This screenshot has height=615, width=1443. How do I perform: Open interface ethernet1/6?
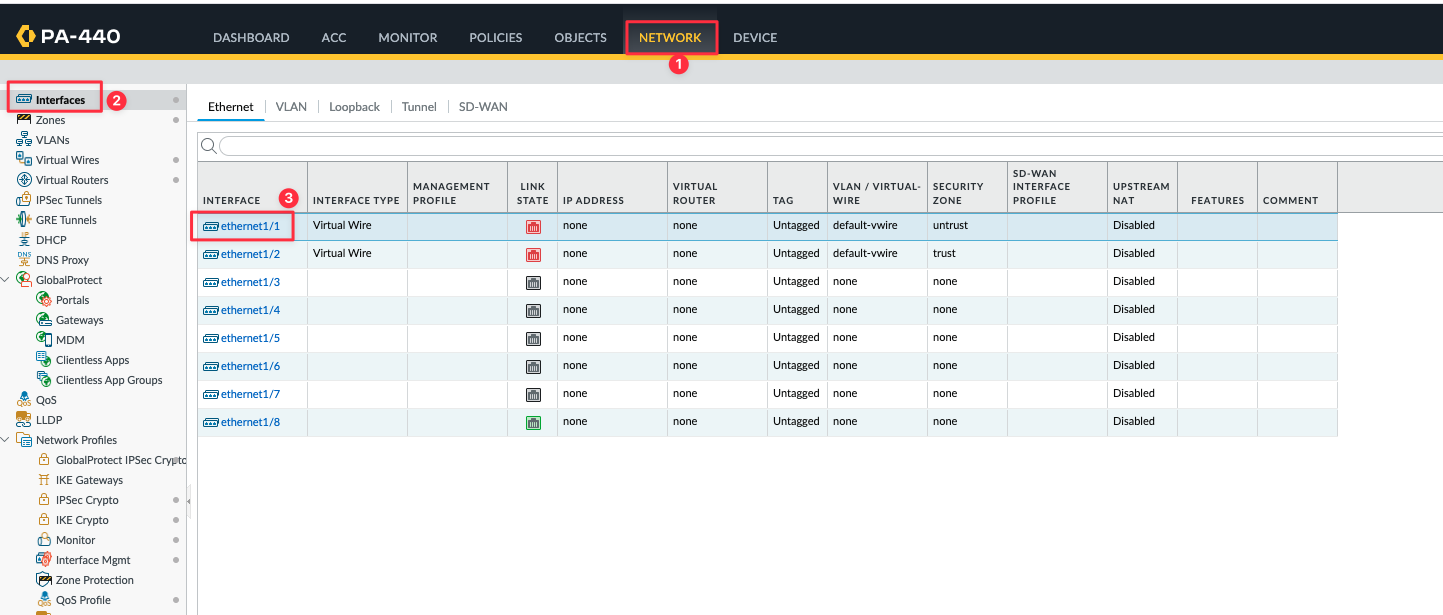pyautogui.click(x=250, y=366)
